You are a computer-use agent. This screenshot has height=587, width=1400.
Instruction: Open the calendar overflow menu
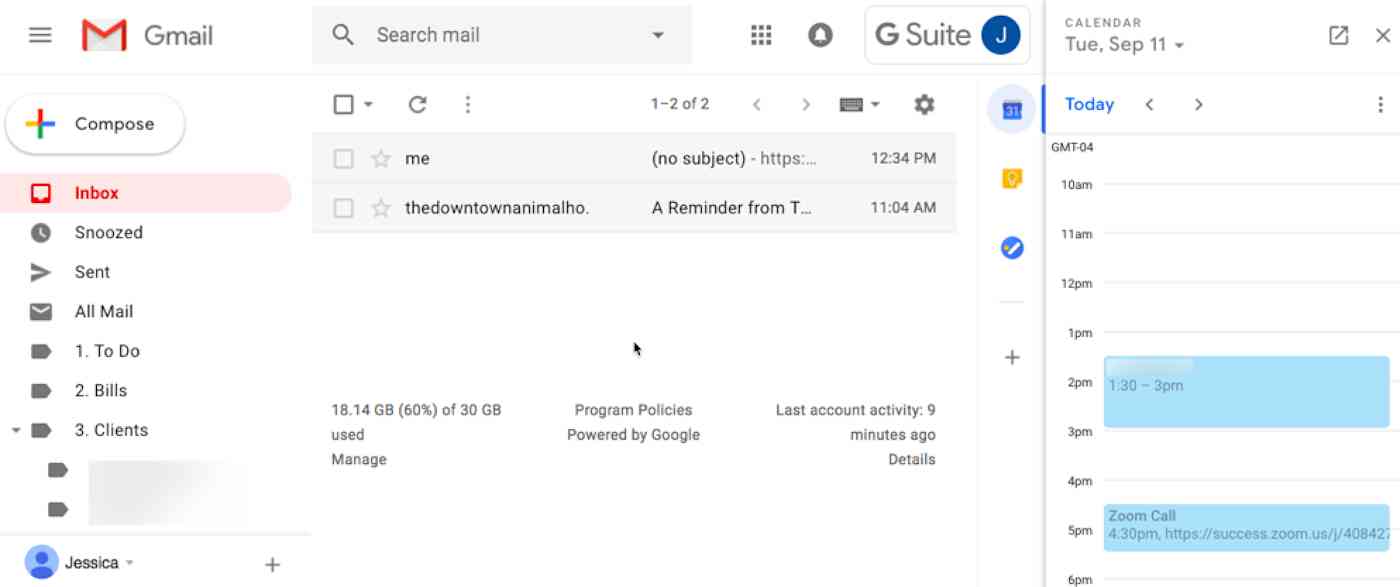click(1381, 104)
